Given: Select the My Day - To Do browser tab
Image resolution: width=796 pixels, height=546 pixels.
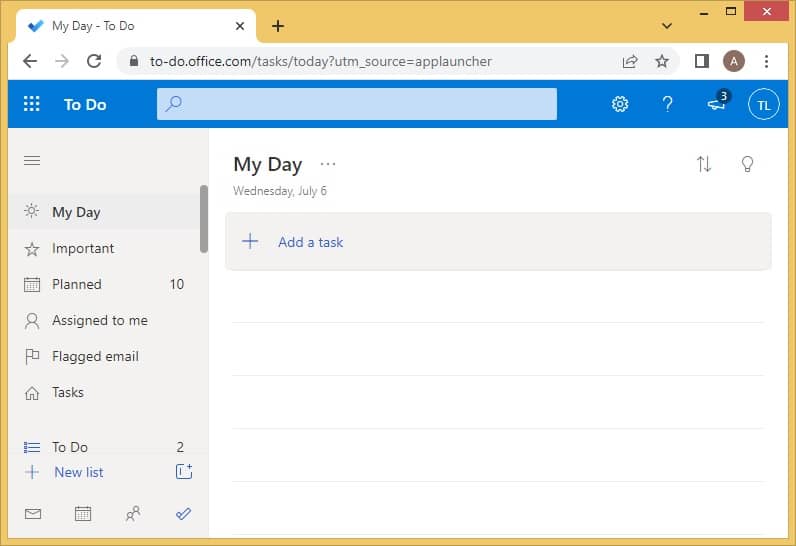Looking at the screenshot, I should [136, 26].
